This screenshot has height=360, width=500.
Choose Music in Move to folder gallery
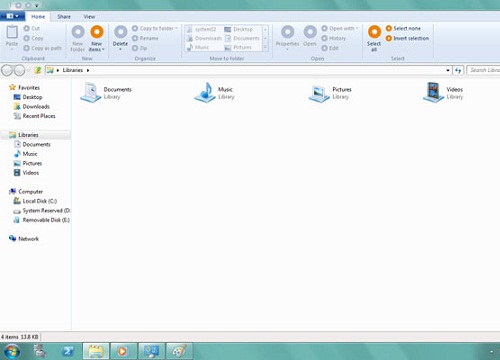tap(198, 47)
